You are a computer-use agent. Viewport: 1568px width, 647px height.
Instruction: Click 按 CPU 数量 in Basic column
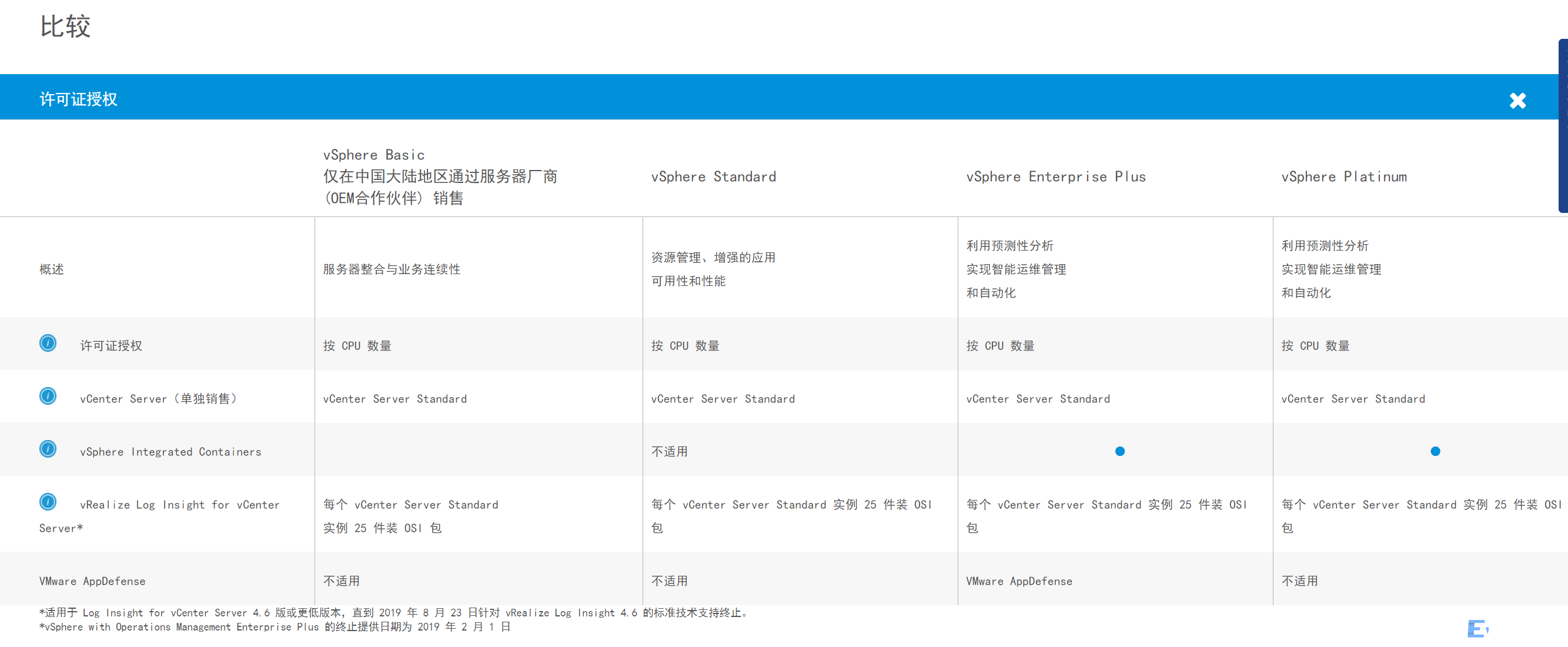click(x=357, y=345)
